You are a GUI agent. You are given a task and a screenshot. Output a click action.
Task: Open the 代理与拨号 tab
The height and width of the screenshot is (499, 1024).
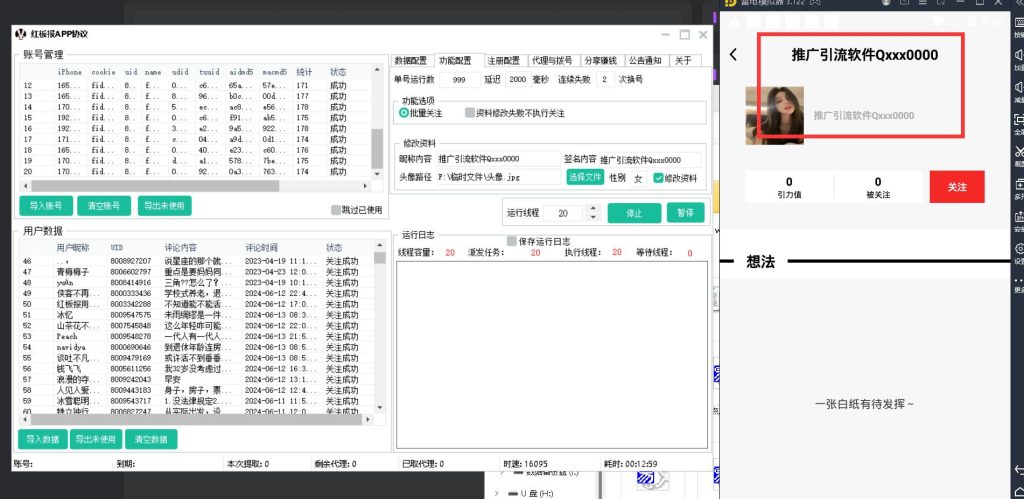[x=554, y=61]
